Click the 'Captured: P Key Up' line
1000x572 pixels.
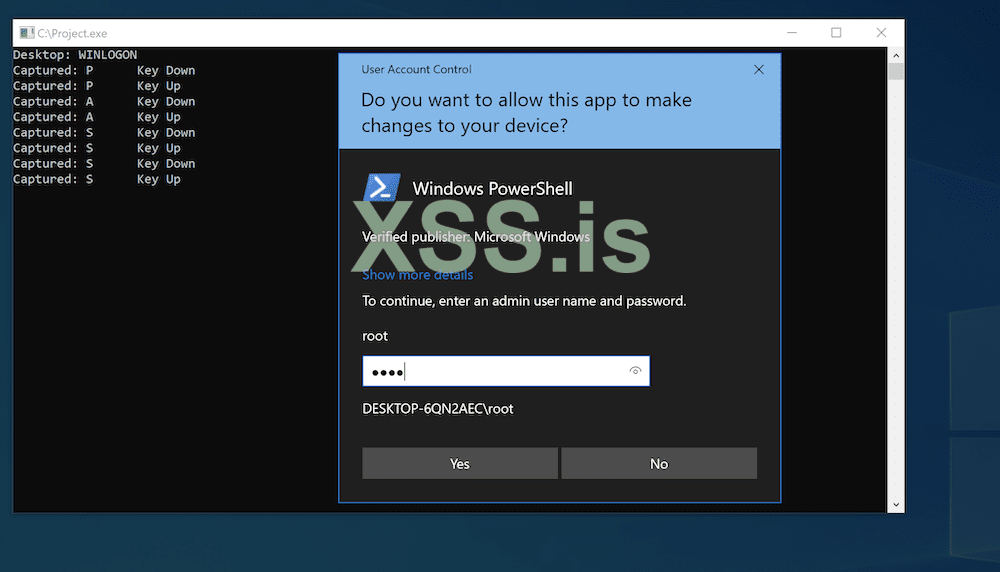(x=97, y=86)
